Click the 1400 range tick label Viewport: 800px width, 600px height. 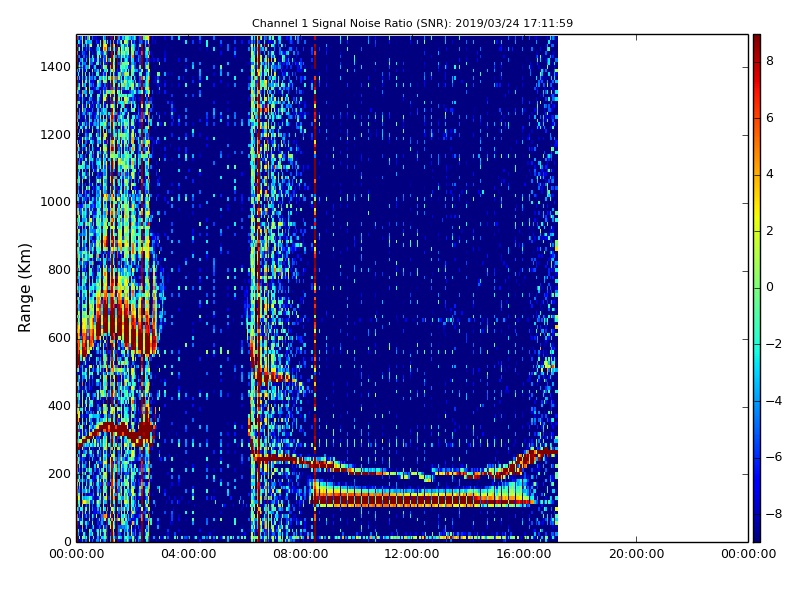(x=56, y=67)
